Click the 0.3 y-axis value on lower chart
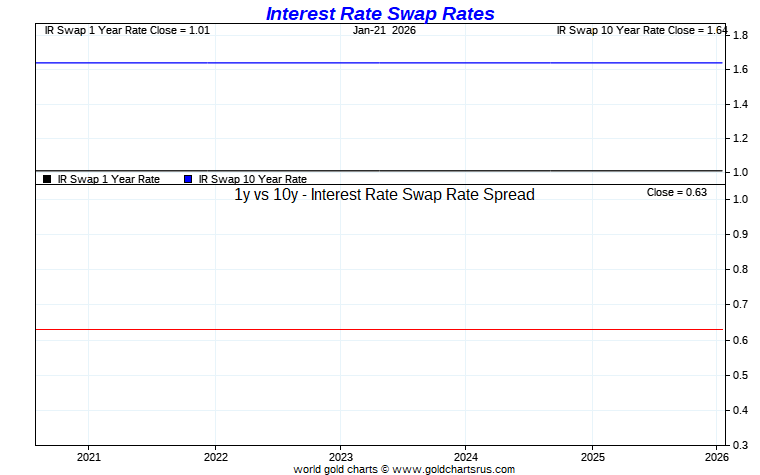Viewport: 760px width, 475px height. point(740,445)
